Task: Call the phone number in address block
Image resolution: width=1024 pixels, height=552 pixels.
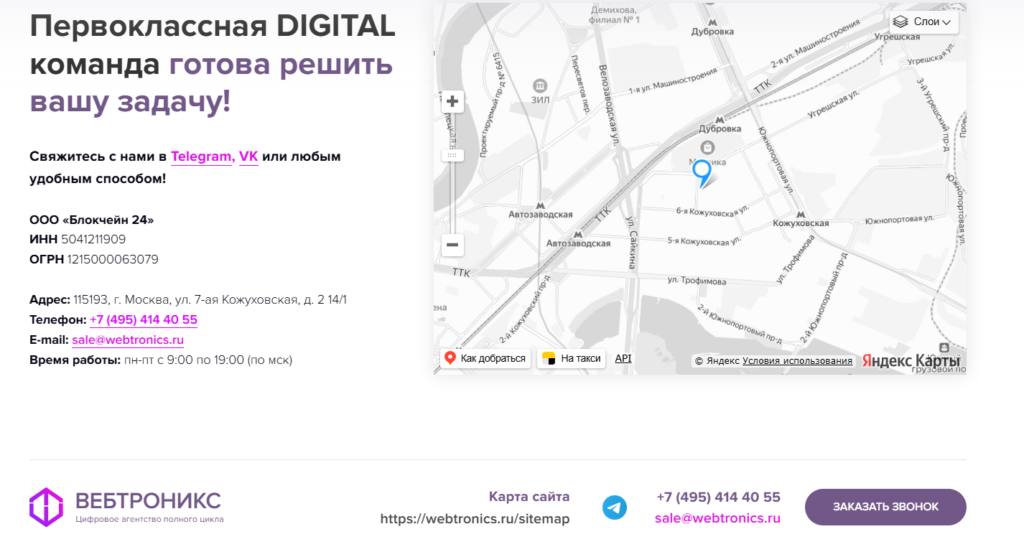Action: 143,320
